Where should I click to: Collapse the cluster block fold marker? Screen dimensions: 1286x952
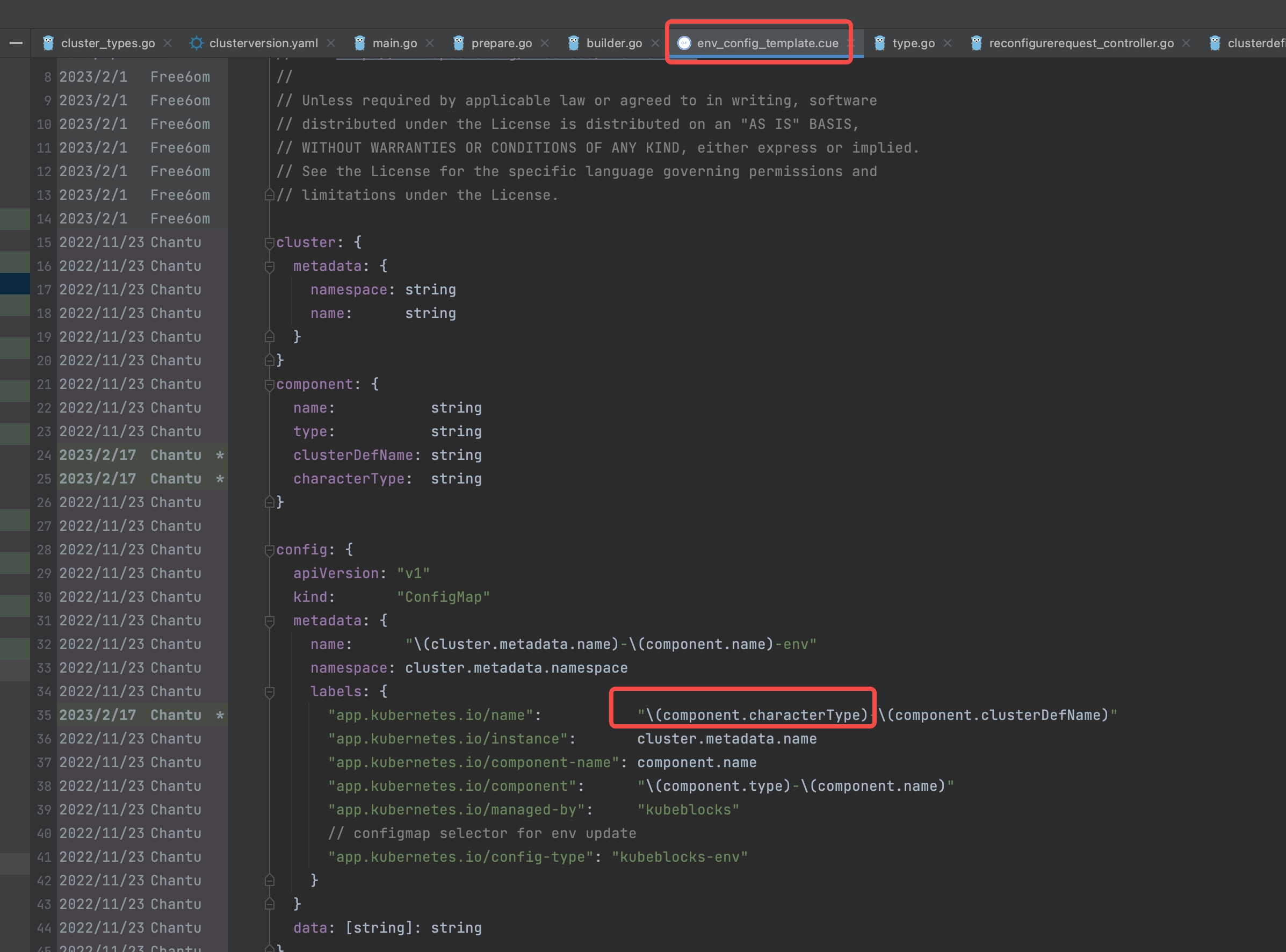pos(269,243)
